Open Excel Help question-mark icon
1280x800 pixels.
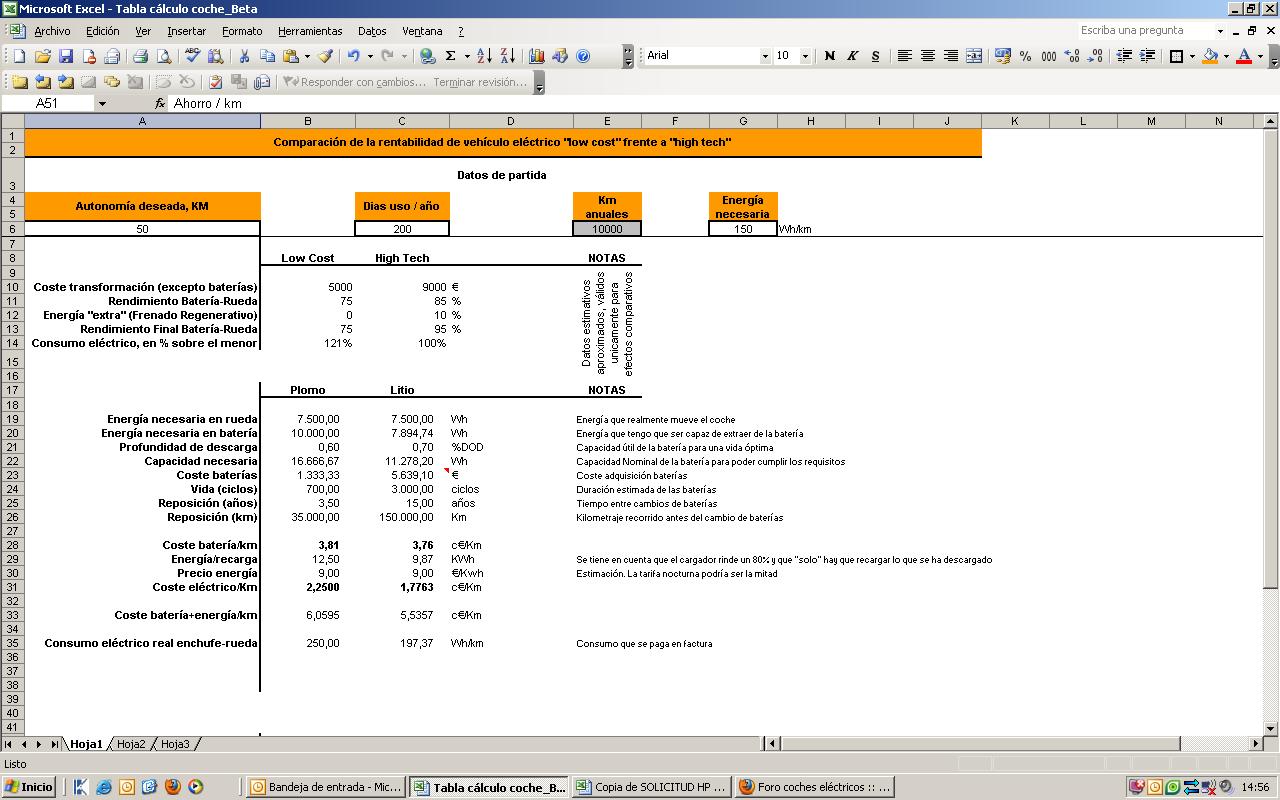click(583, 56)
